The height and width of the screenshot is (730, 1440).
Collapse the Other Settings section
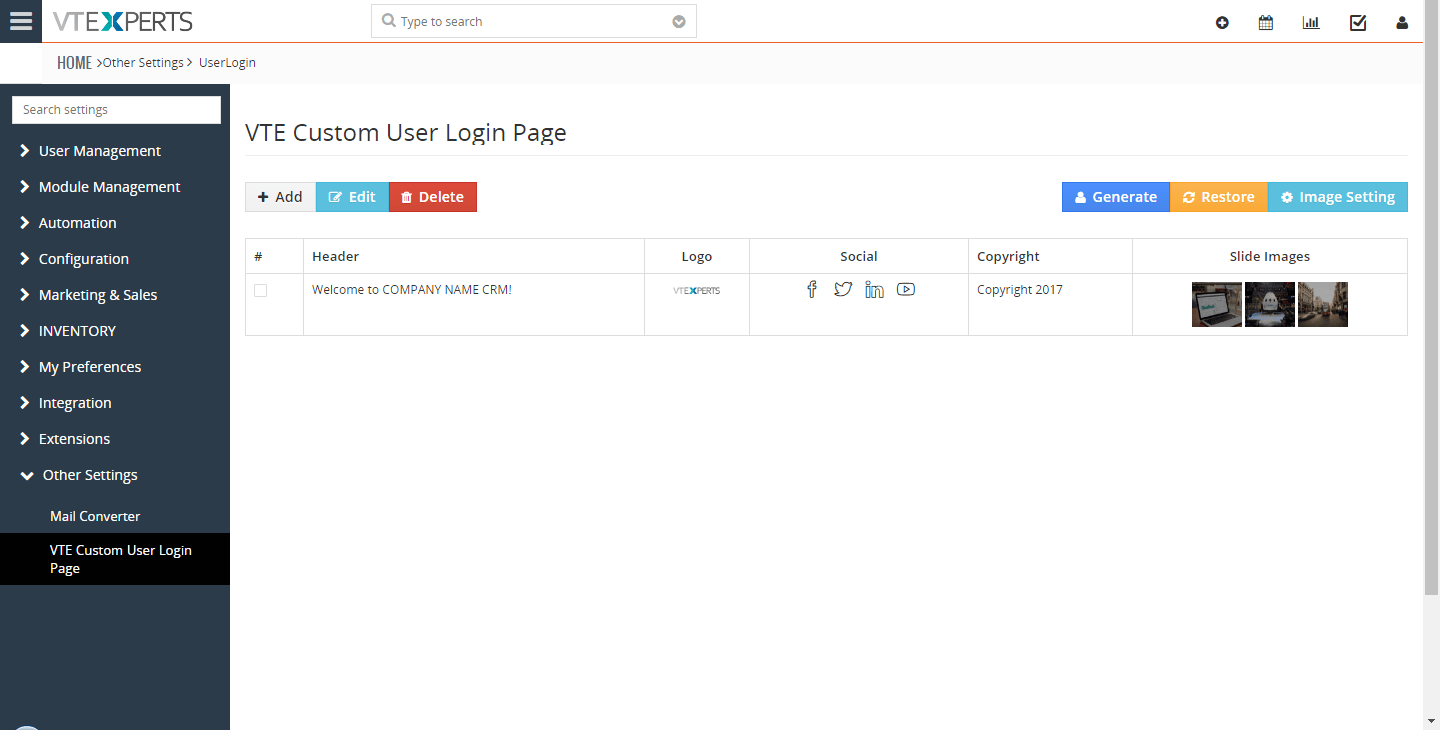(x=89, y=474)
